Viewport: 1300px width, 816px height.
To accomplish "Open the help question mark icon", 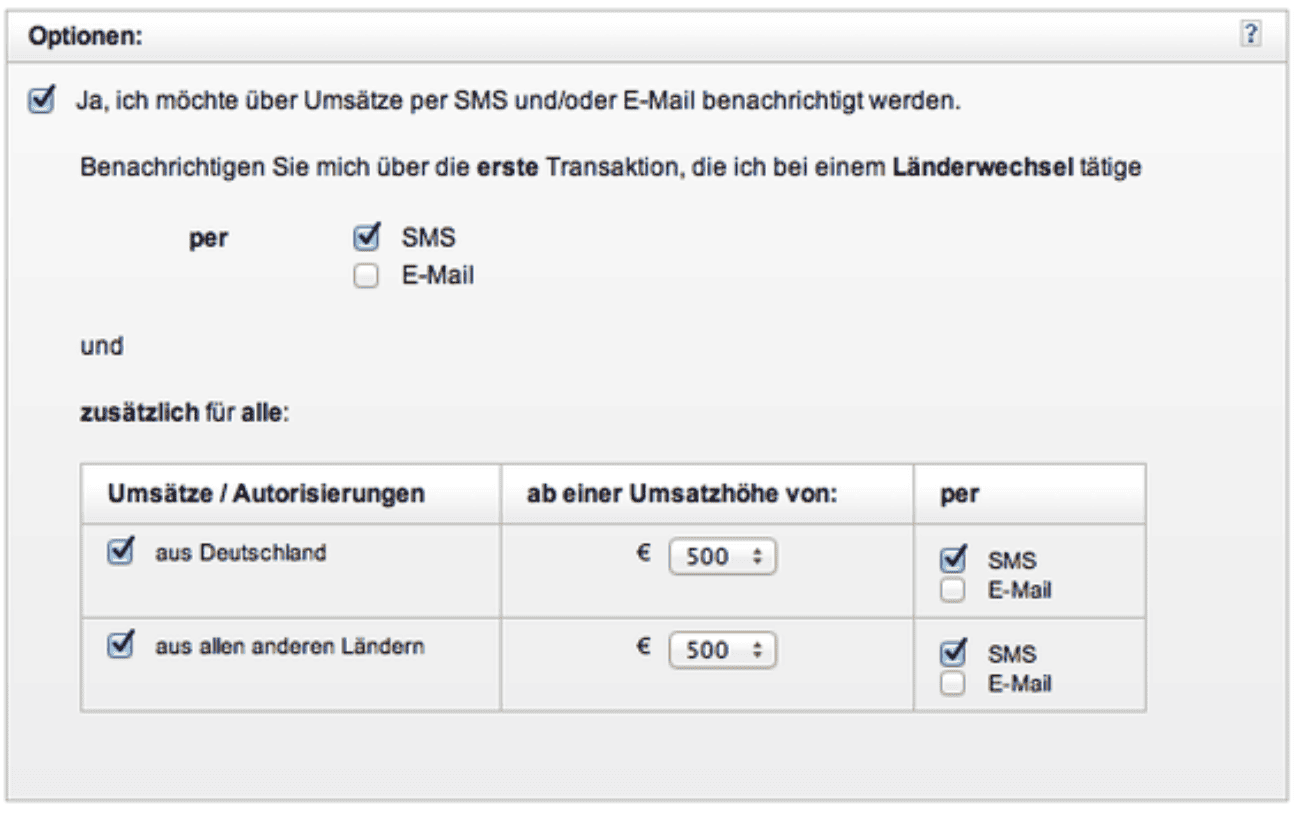I will [x=1250, y=35].
